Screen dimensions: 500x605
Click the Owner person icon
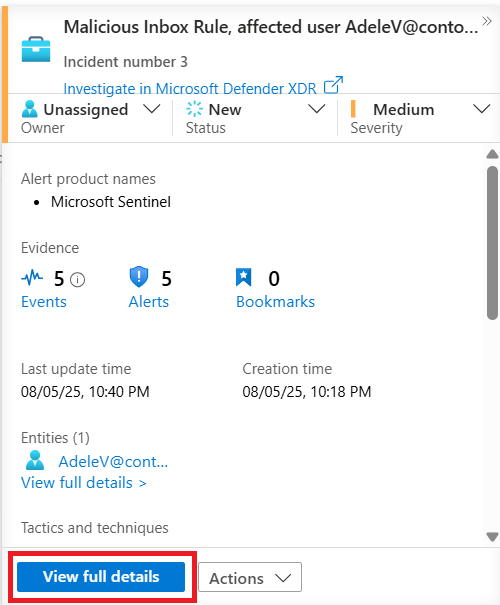point(30,109)
